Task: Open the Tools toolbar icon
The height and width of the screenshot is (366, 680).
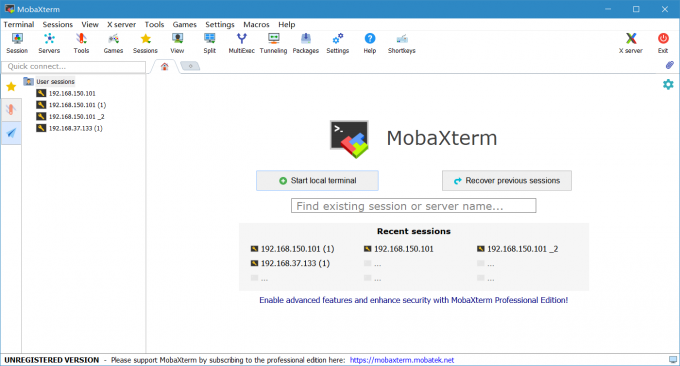Action: 81,43
